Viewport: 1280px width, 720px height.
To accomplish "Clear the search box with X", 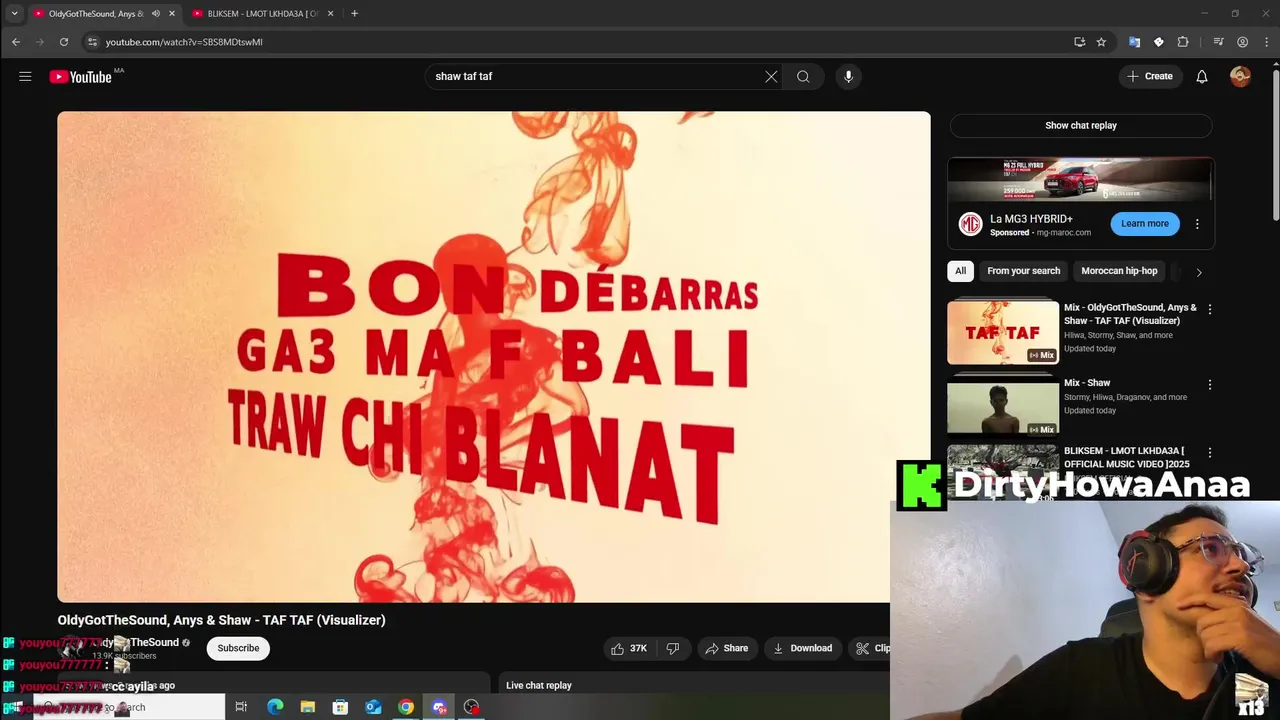I will pyautogui.click(x=771, y=76).
